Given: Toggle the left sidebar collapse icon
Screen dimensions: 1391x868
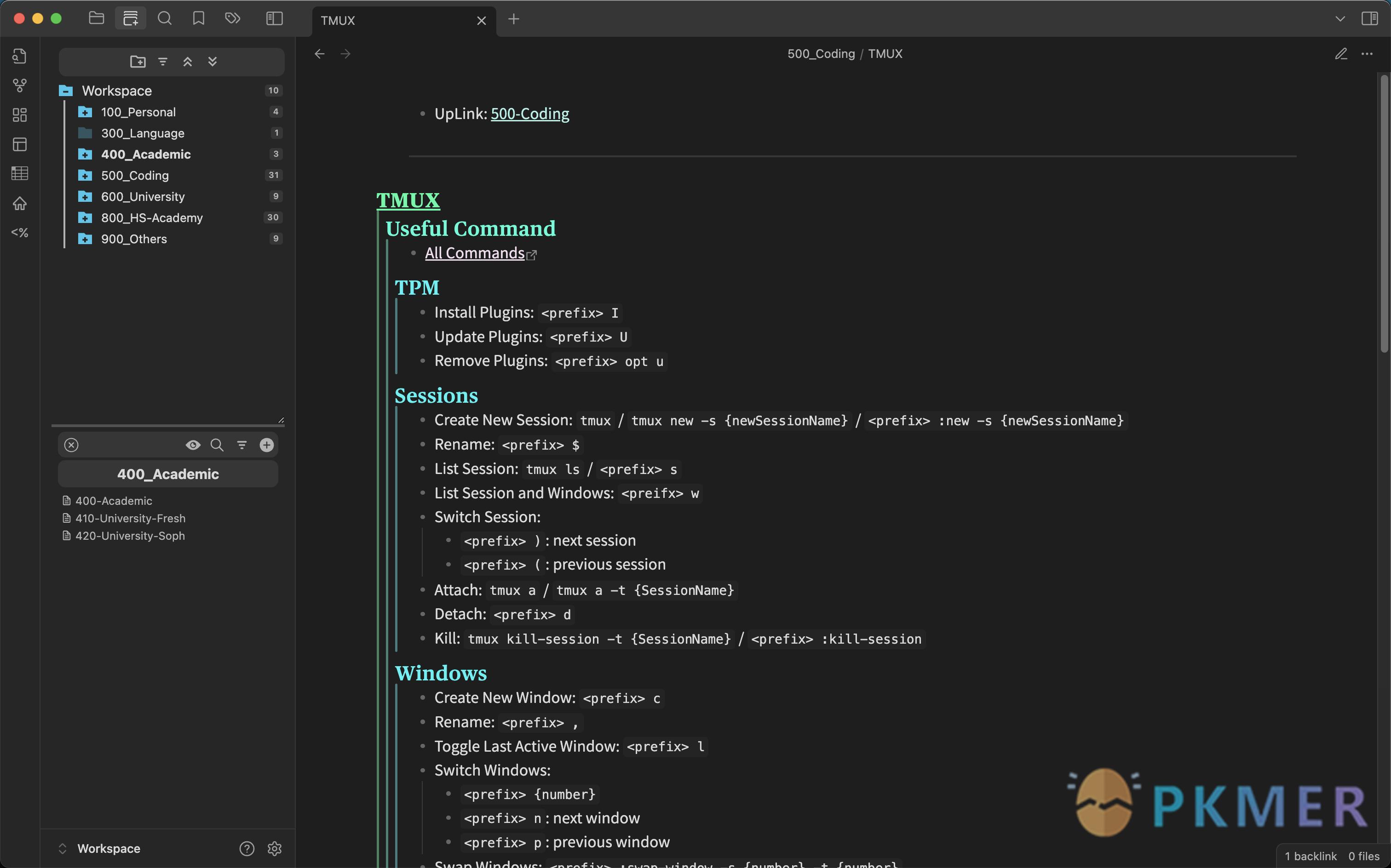Looking at the screenshot, I should click(275, 18).
